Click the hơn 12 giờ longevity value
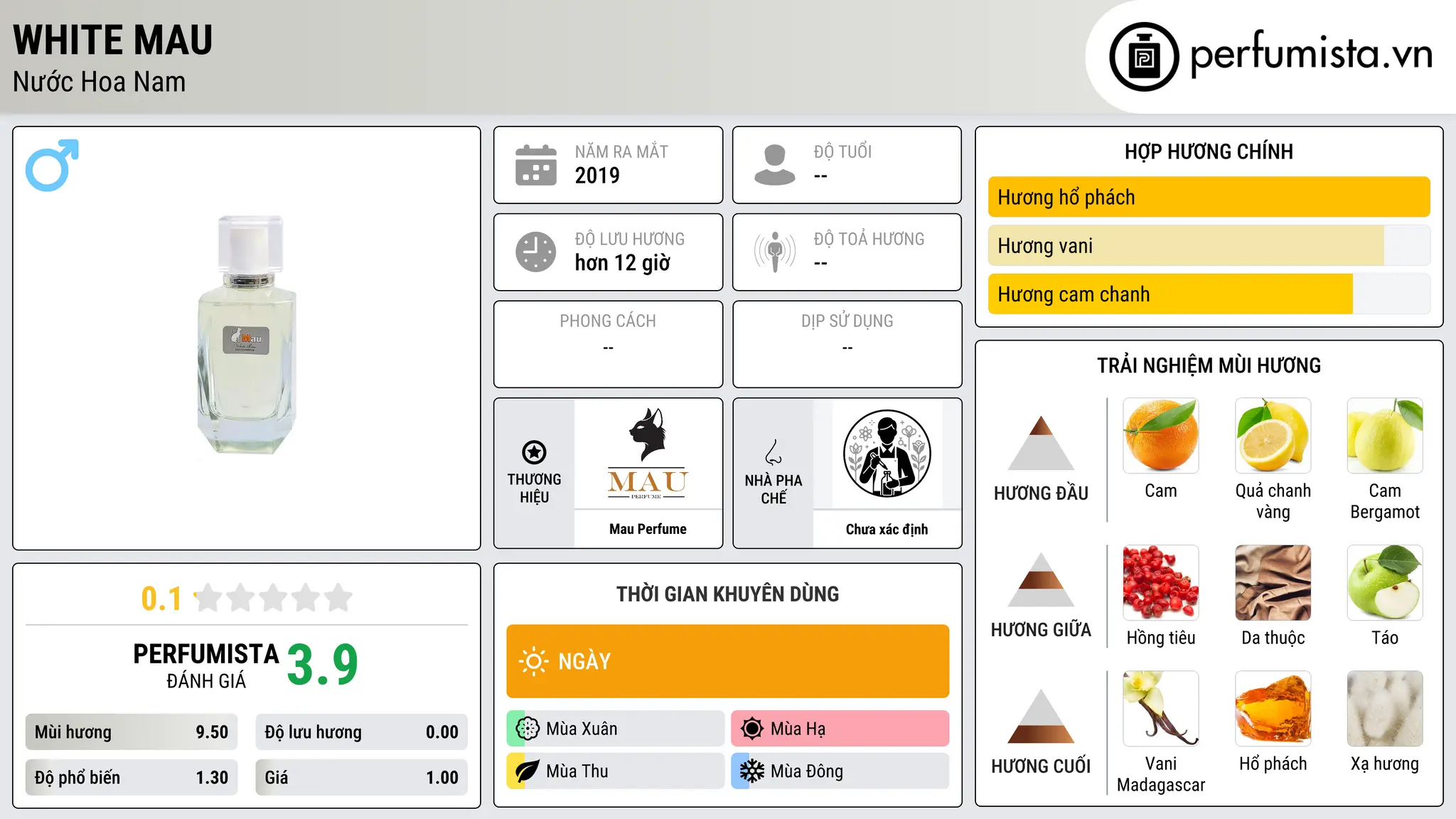 (x=623, y=263)
